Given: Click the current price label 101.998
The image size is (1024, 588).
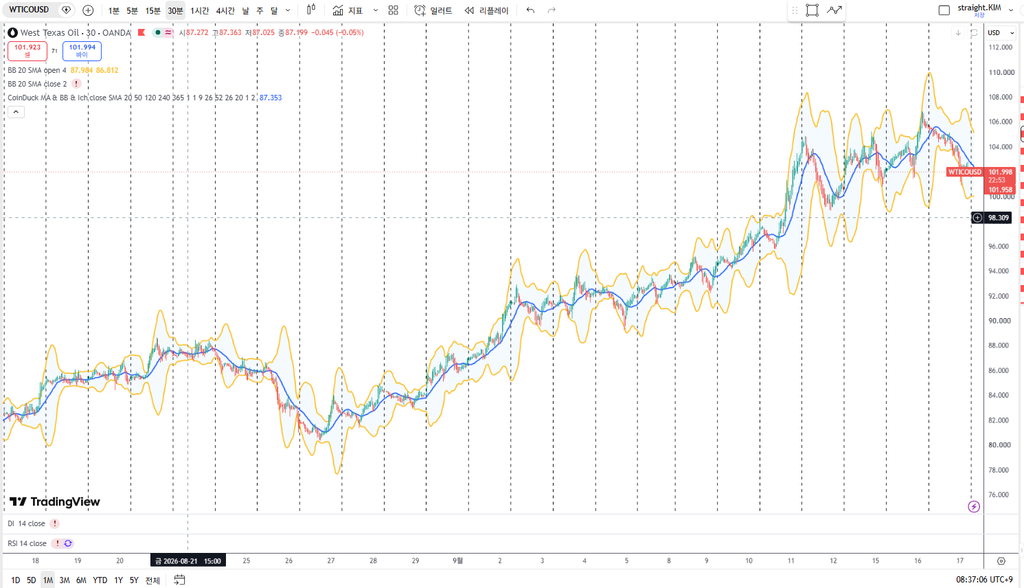Looking at the screenshot, I should tap(1000, 172).
